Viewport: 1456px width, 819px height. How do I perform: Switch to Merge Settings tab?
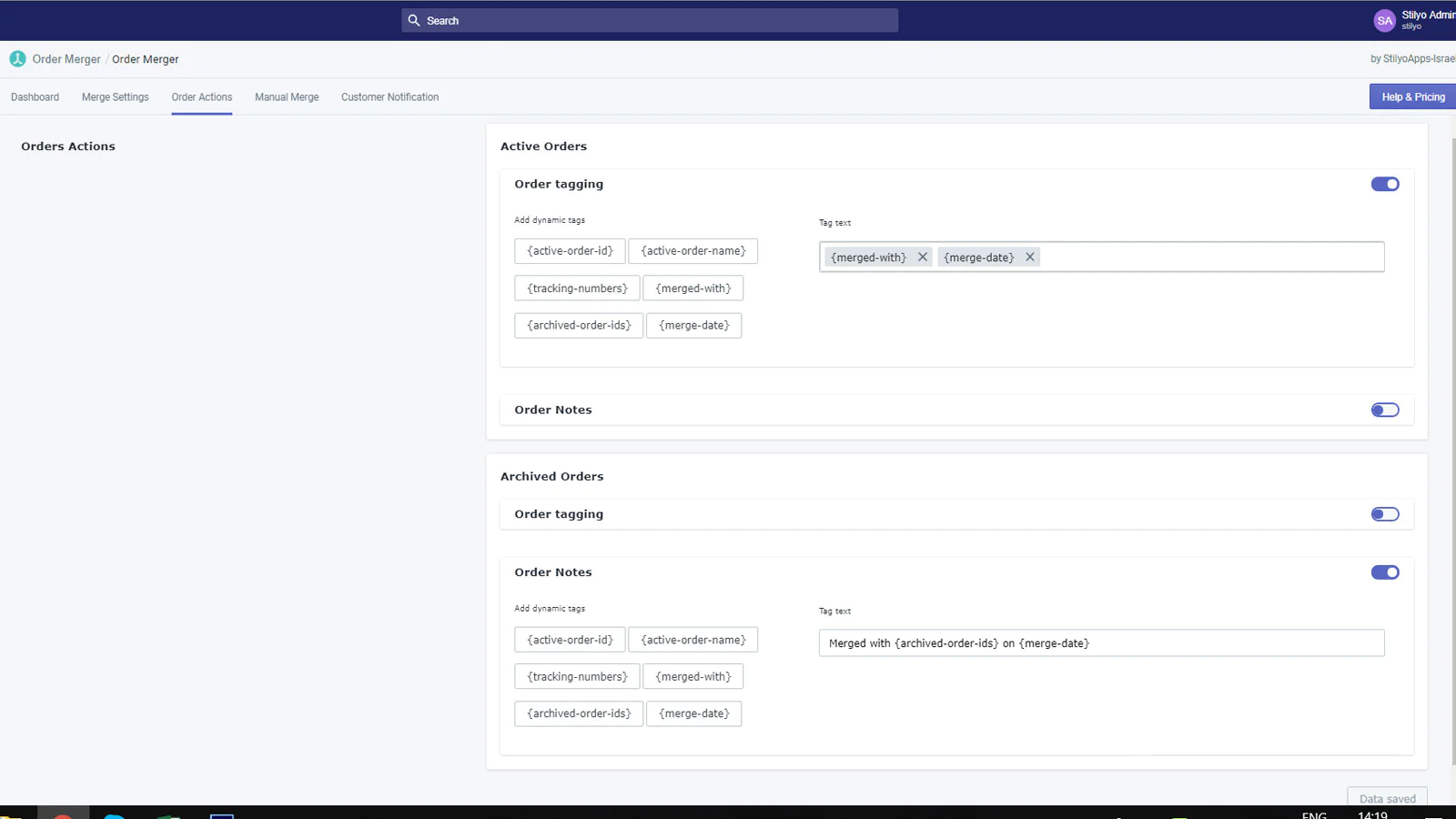pyautogui.click(x=116, y=97)
